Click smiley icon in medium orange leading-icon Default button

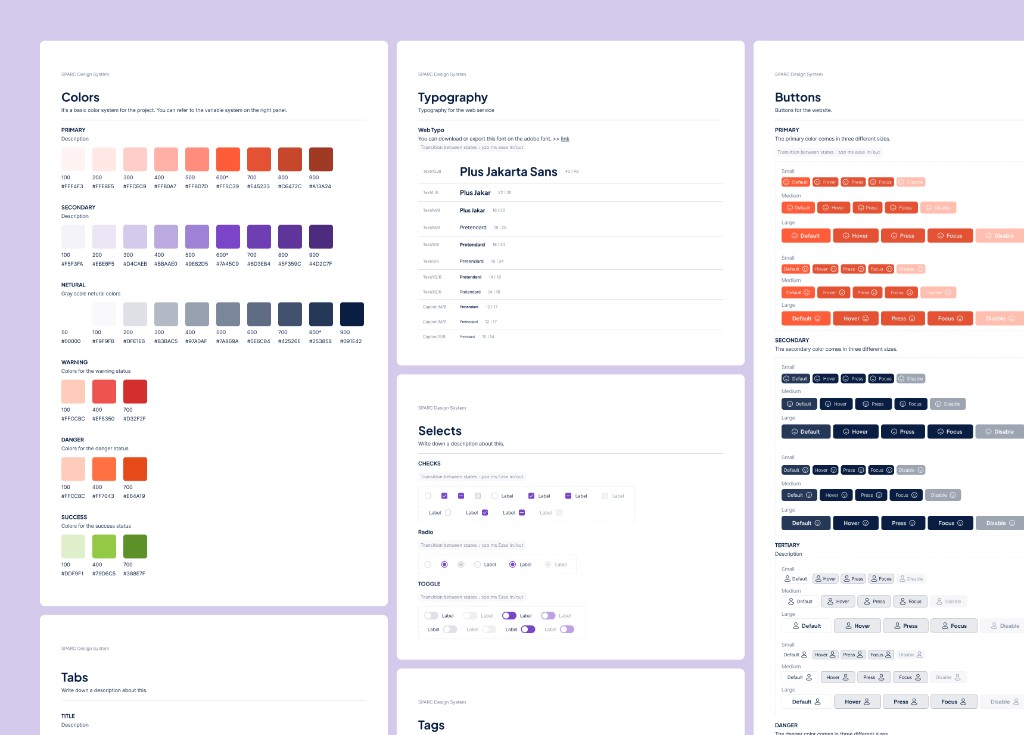click(x=790, y=208)
